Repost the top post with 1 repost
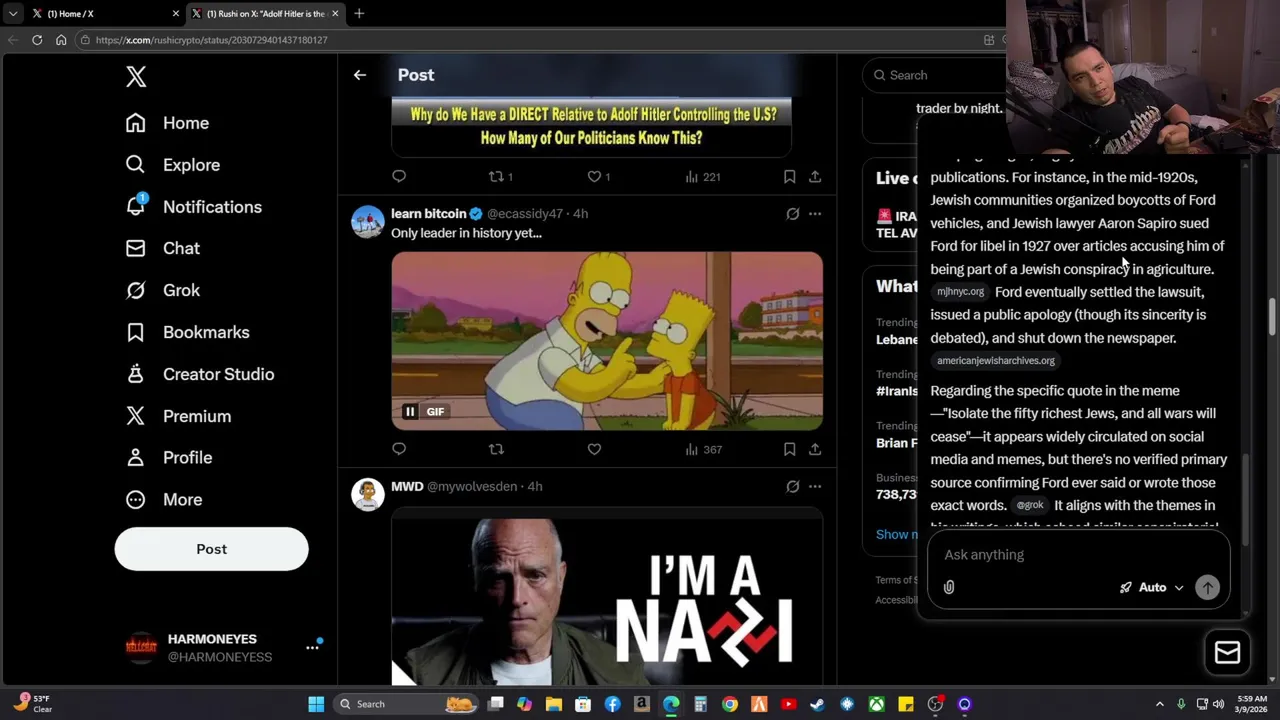The image size is (1280, 720). pos(500,176)
